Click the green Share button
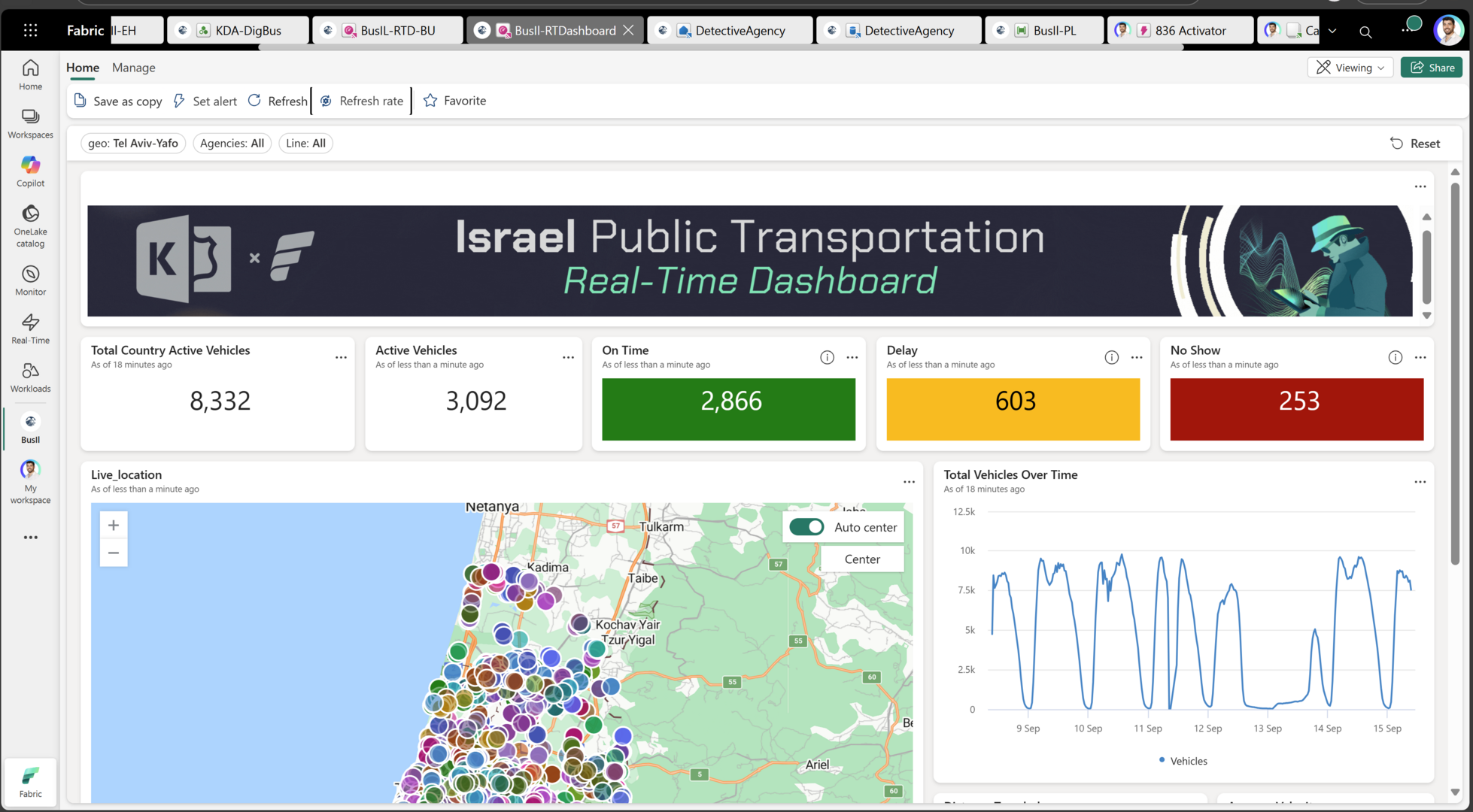This screenshot has width=1473, height=812. pyautogui.click(x=1431, y=68)
